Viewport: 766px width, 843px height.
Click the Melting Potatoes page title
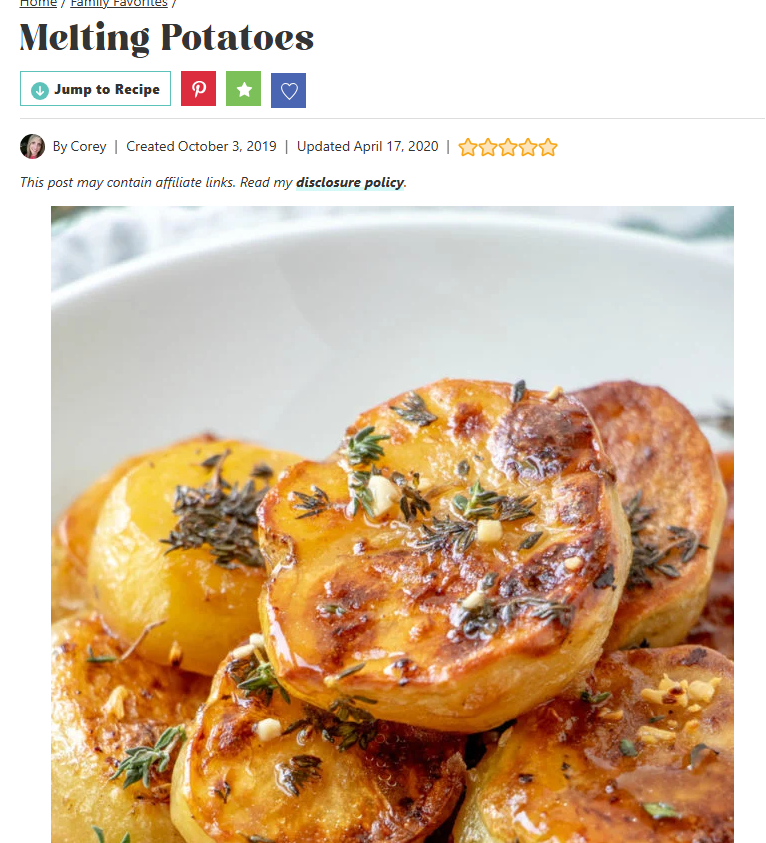tap(167, 38)
